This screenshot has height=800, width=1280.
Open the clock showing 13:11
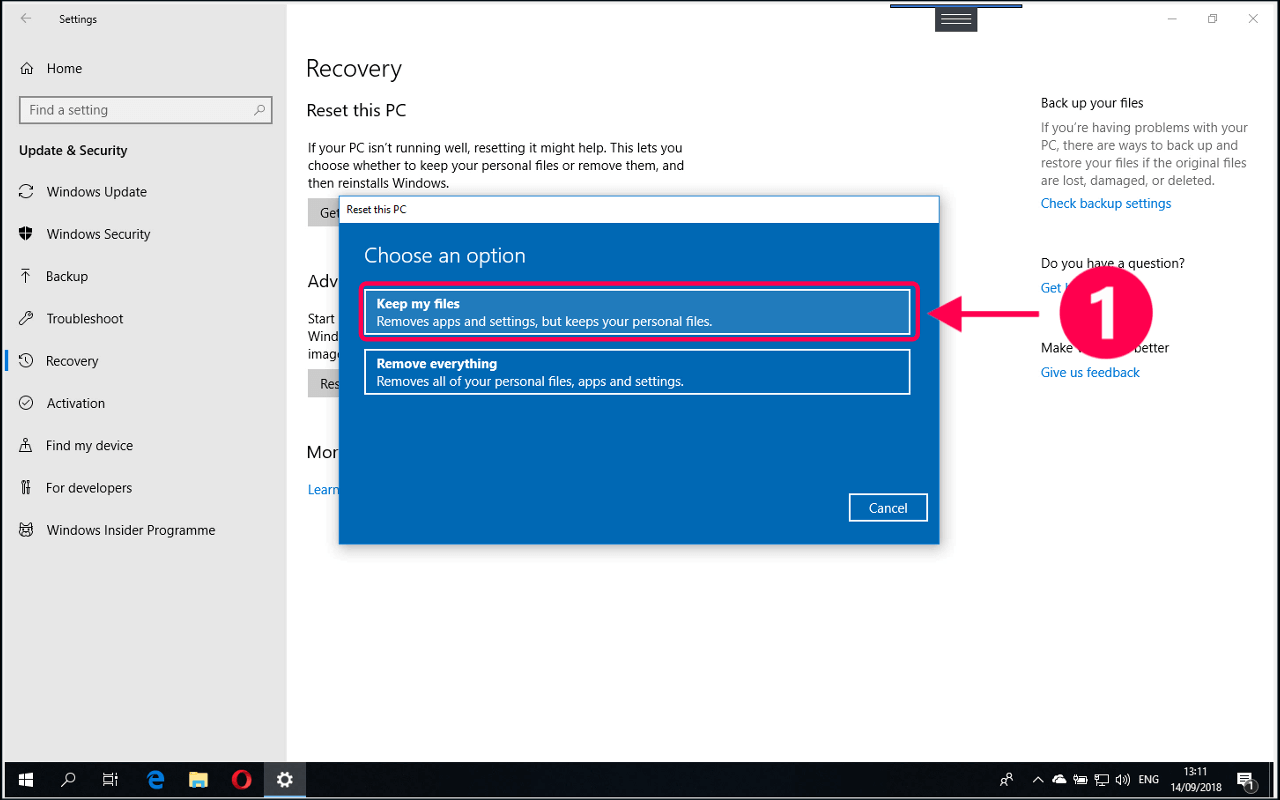pyautogui.click(x=1196, y=780)
